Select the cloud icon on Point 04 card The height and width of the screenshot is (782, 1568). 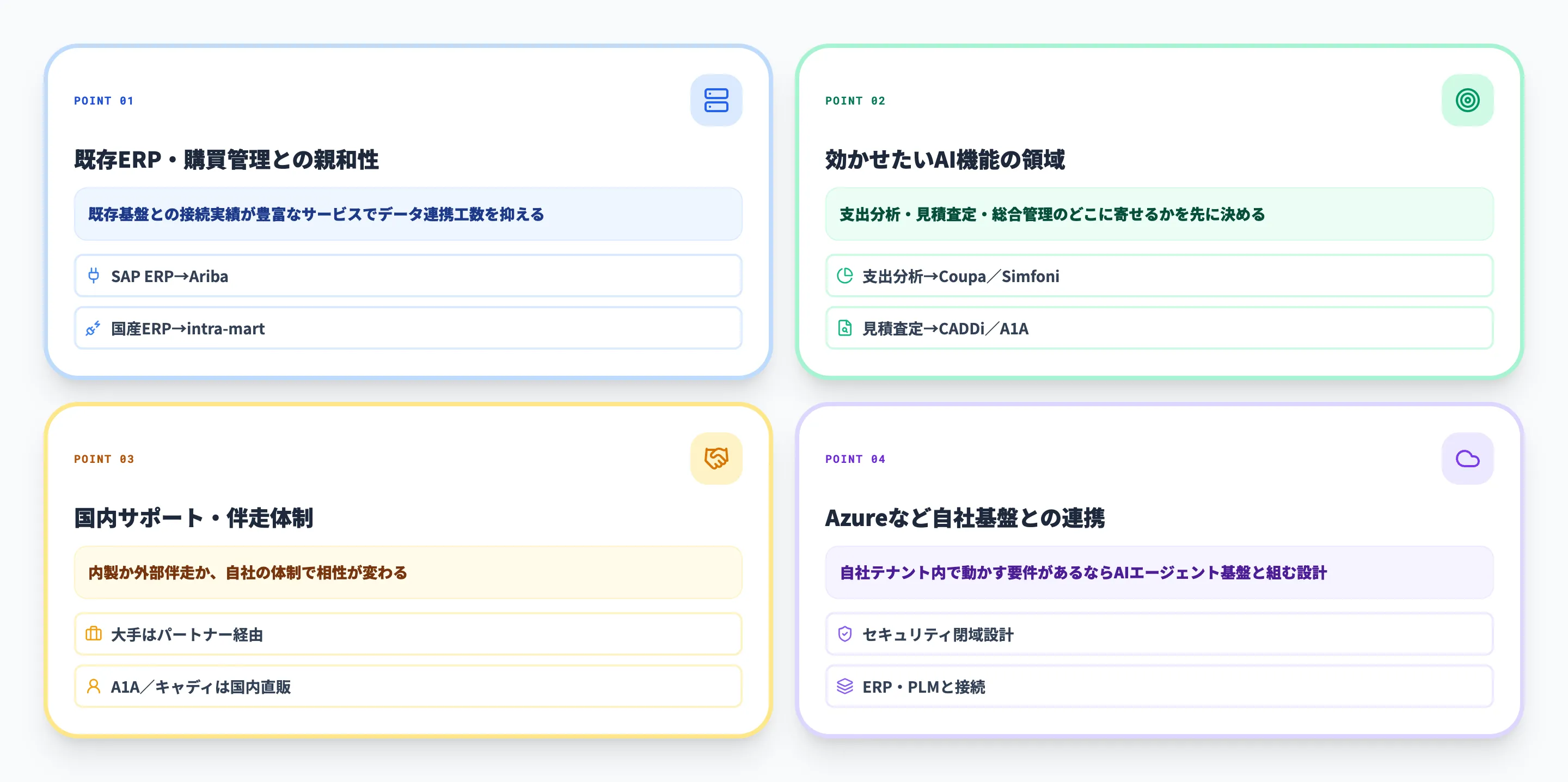[1468, 458]
